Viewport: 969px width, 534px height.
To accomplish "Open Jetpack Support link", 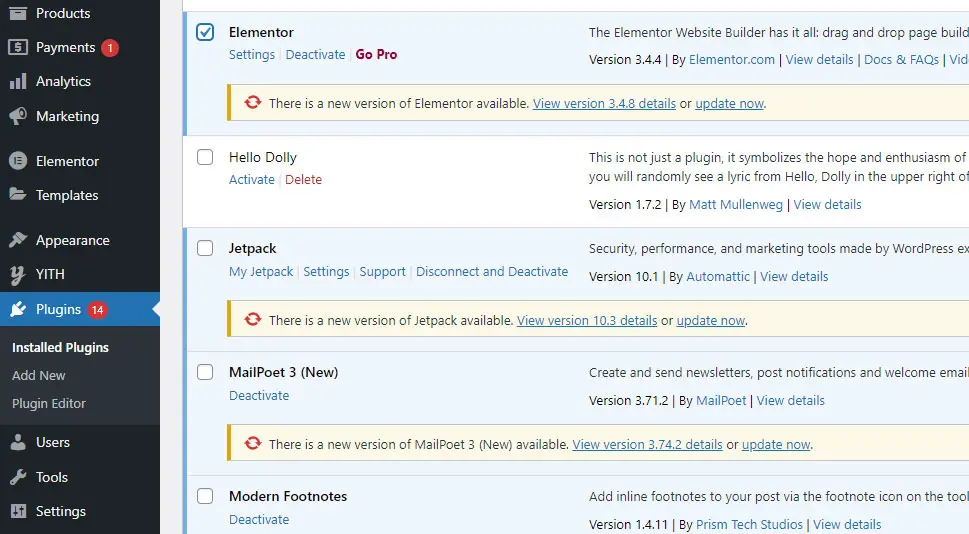I will tap(383, 271).
